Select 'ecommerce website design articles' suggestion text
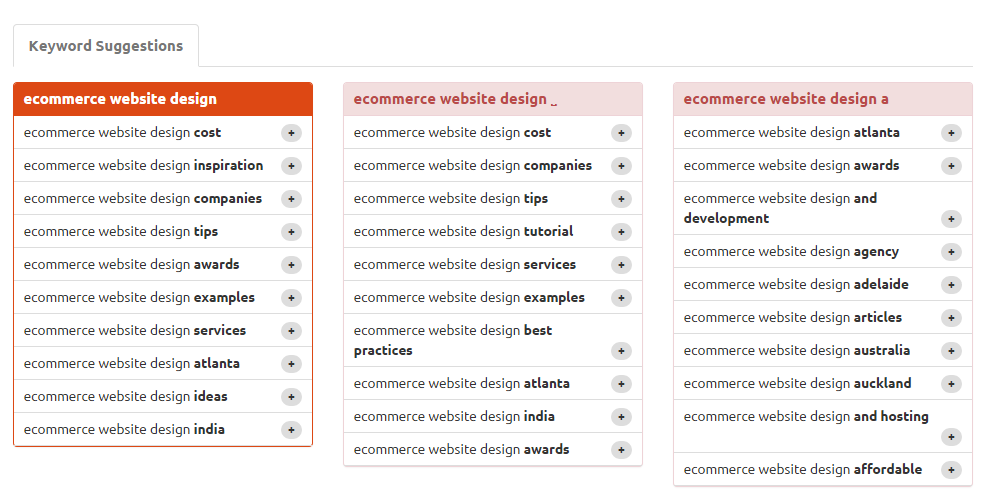The width and height of the screenshot is (1000, 504). pyautogui.click(x=792, y=317)
